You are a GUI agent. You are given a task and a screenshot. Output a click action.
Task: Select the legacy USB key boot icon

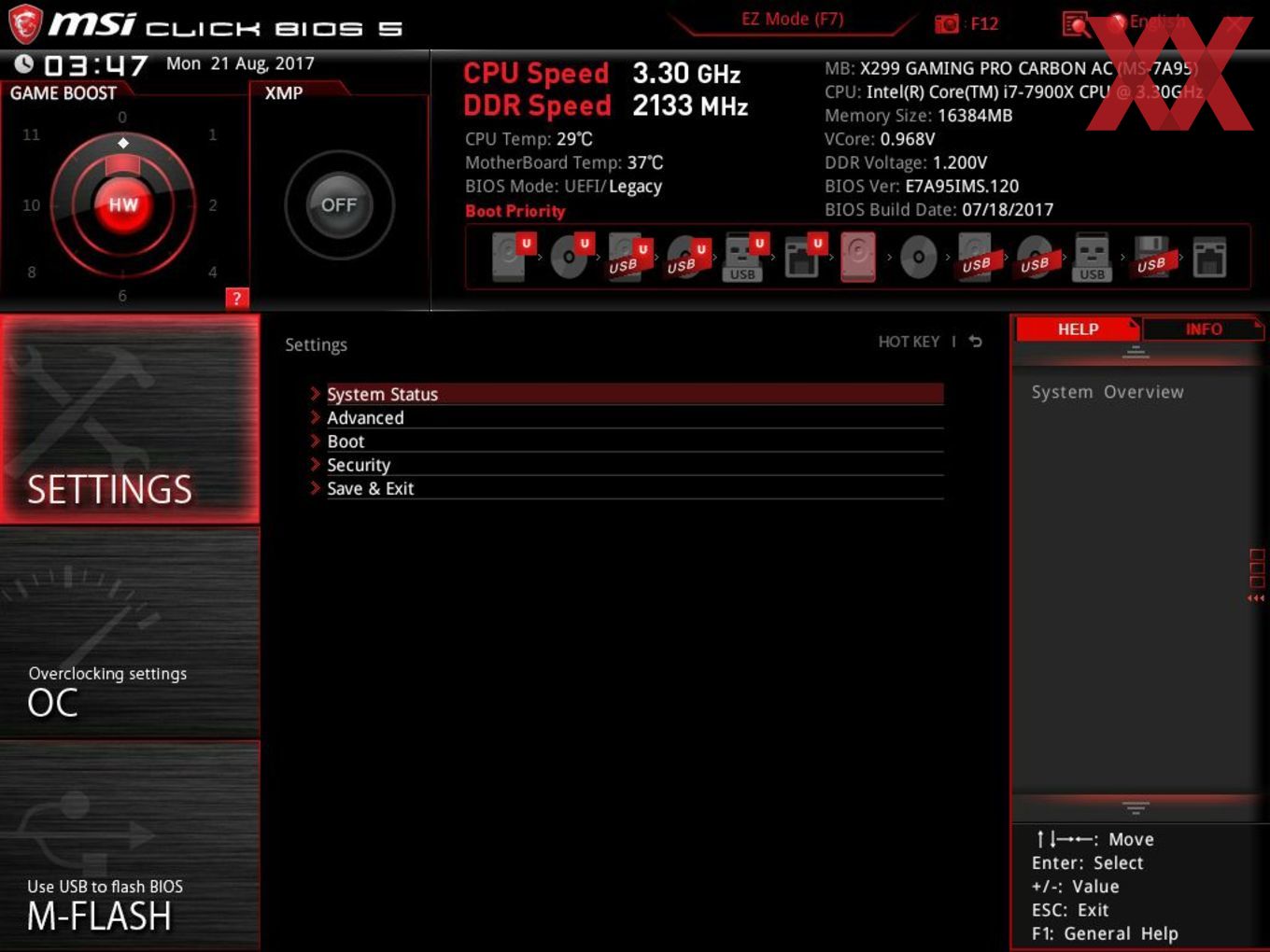click(1092, 257)
